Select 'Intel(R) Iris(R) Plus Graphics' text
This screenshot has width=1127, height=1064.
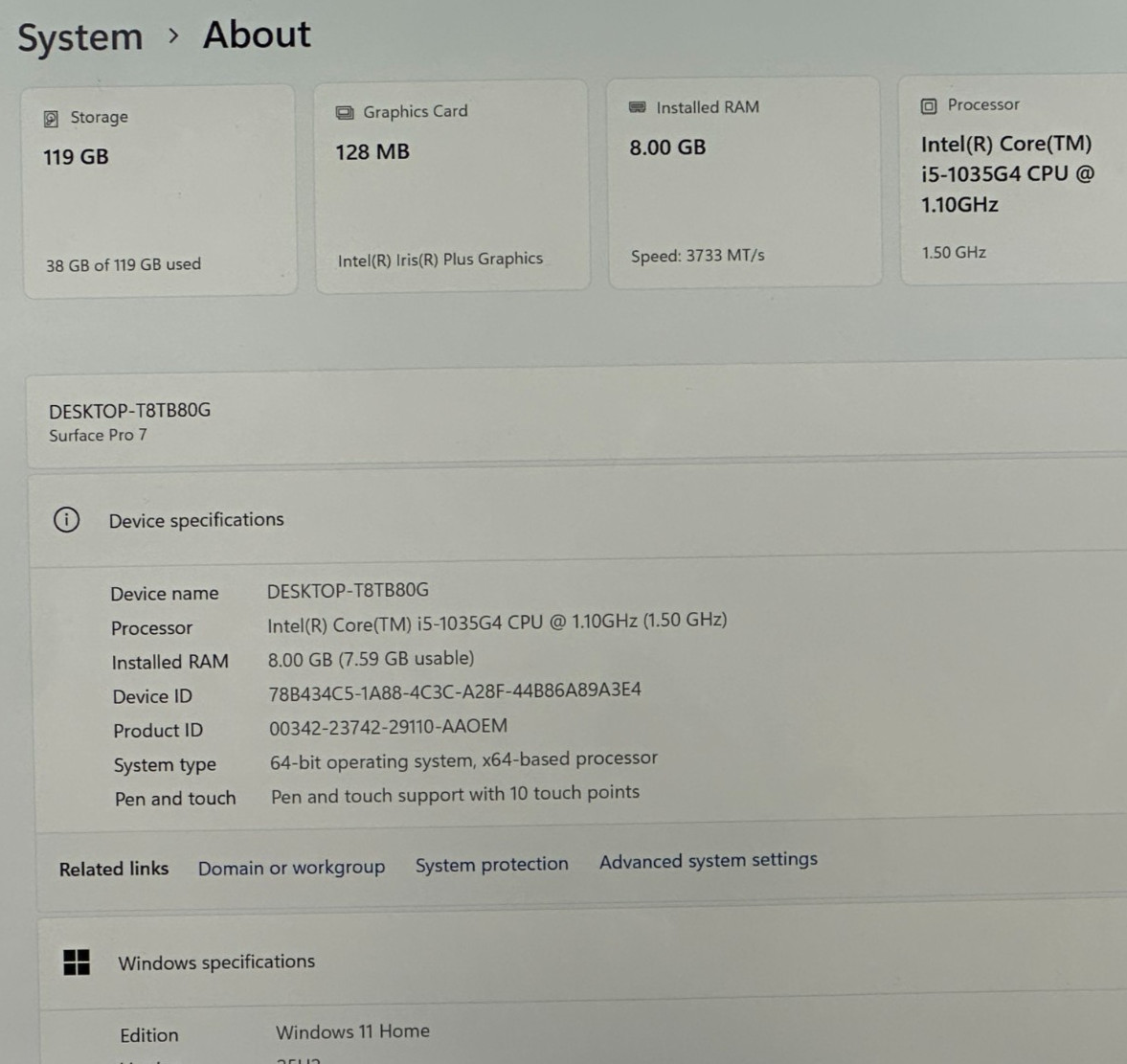point(440,260)
